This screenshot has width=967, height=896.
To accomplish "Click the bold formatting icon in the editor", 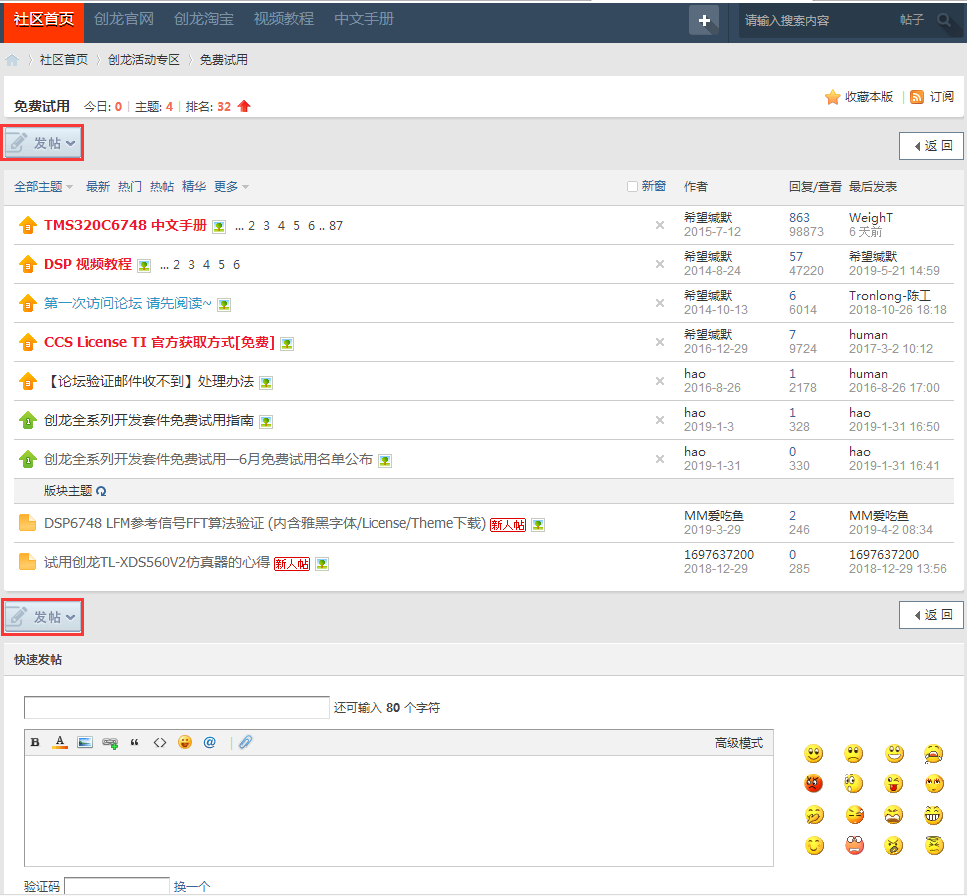I will click(35, 742).
